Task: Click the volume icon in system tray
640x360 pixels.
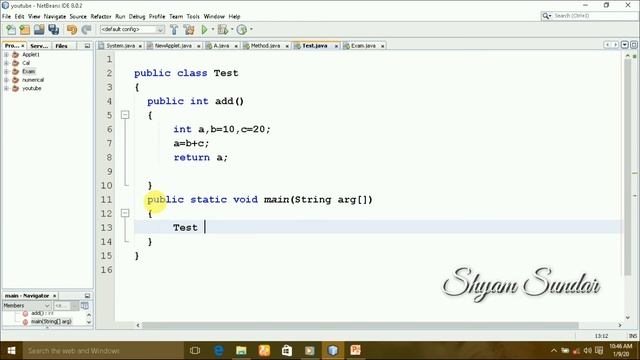Action: [587, 351]
